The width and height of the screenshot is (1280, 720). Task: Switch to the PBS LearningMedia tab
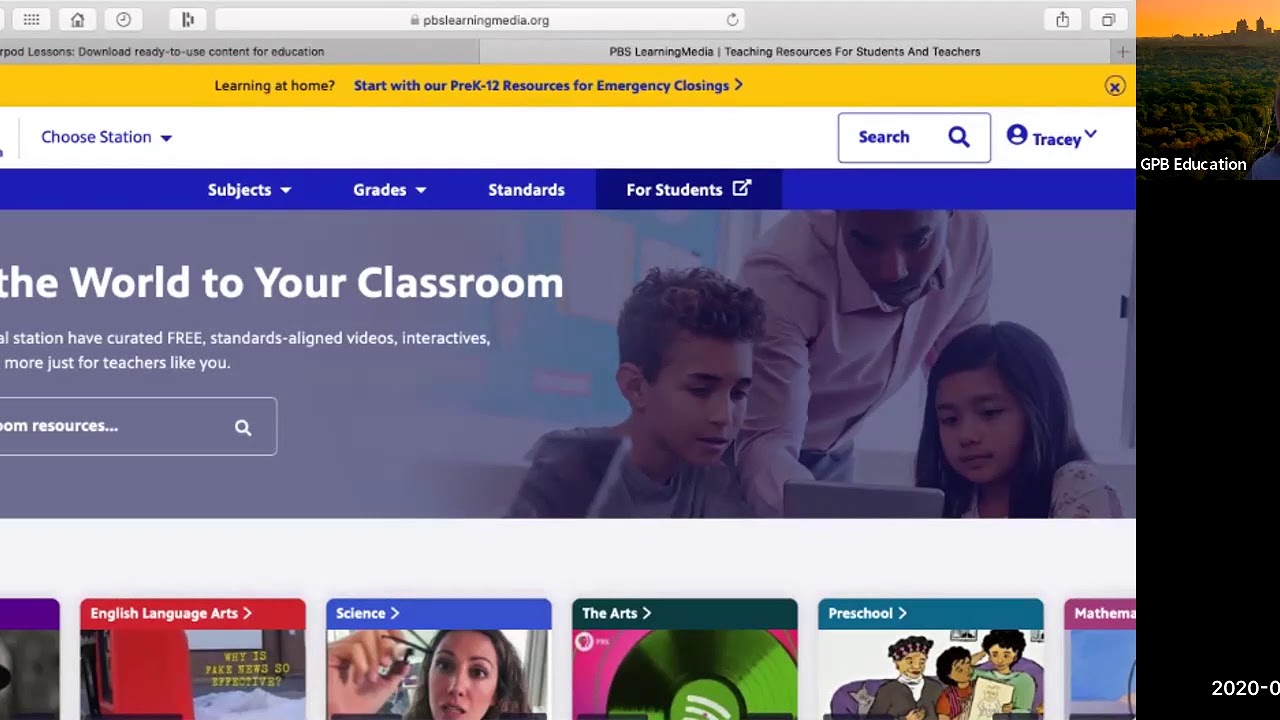click(795, 51)
